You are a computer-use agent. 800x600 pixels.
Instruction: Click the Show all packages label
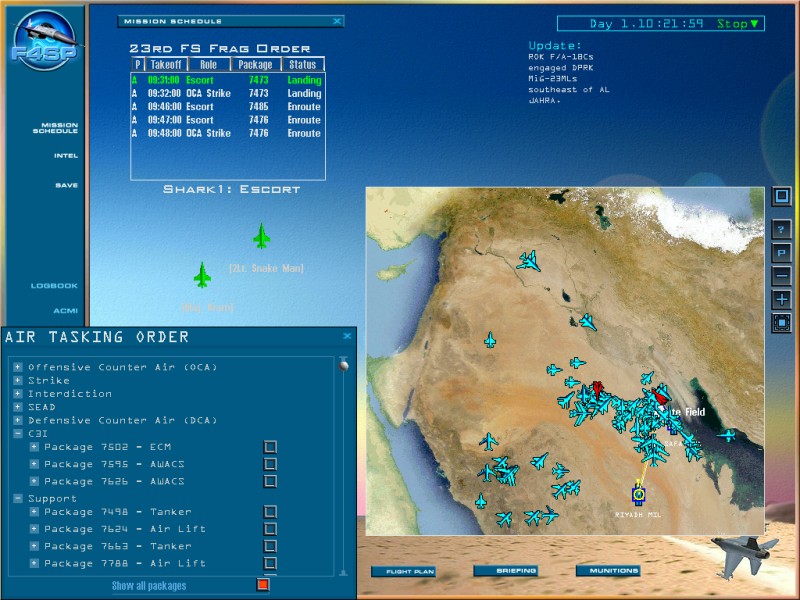(149, 586)
